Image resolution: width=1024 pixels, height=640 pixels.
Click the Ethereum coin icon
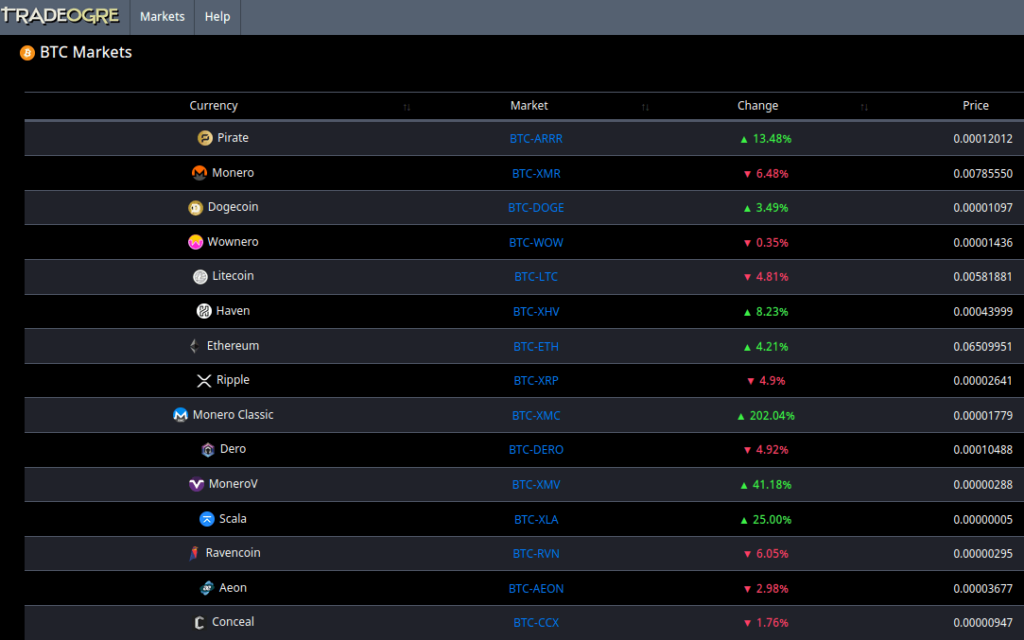195,346
